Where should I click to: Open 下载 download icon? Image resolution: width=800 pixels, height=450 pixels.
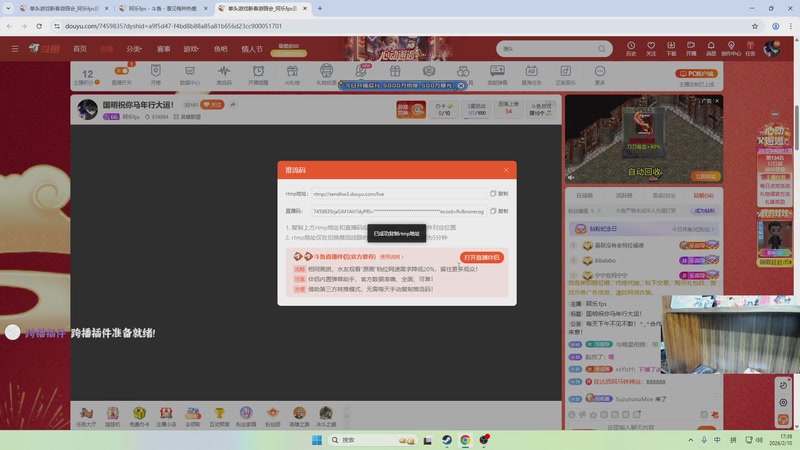[x=671, y=48]
